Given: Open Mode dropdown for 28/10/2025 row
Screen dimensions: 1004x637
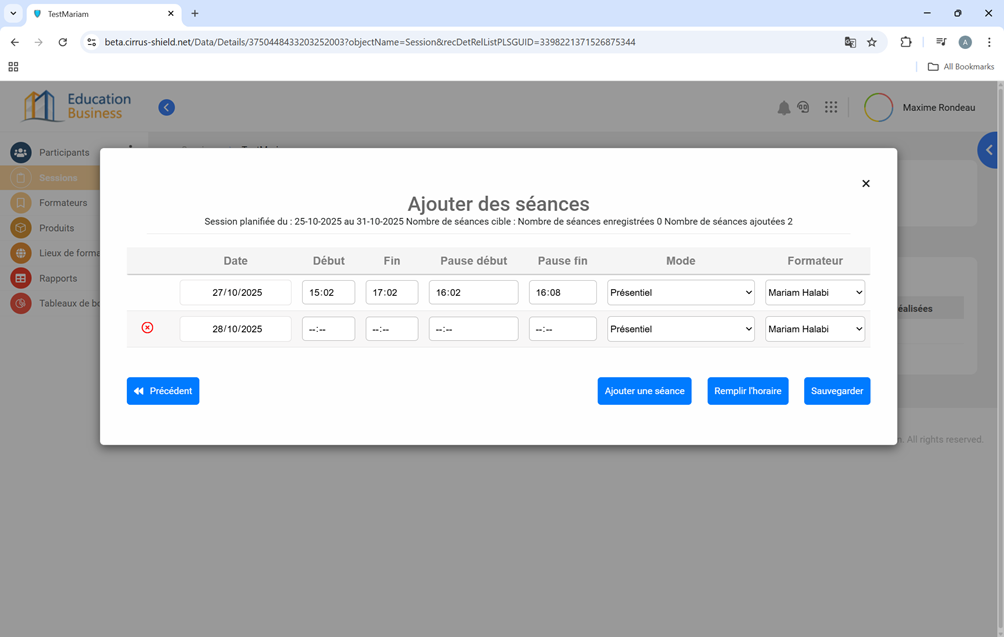Looking at the screenshot, I should (x=680, y=329).
